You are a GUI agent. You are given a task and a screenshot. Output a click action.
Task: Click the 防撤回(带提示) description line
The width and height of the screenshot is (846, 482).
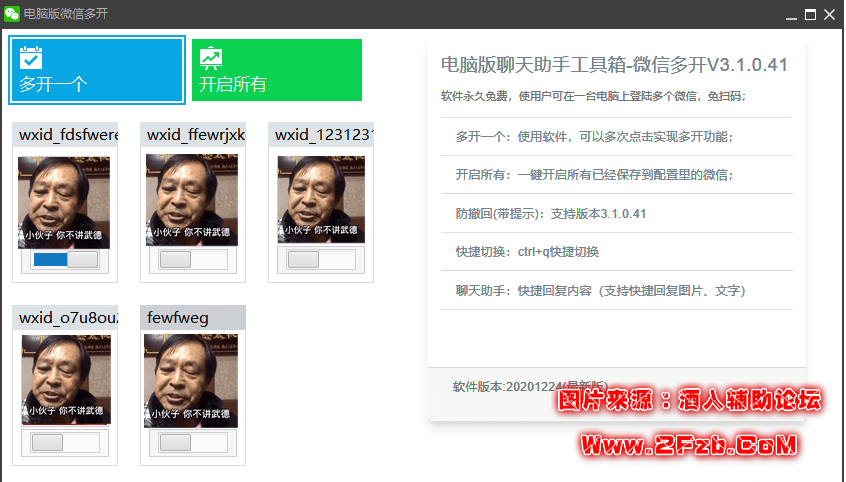(551, 214)
